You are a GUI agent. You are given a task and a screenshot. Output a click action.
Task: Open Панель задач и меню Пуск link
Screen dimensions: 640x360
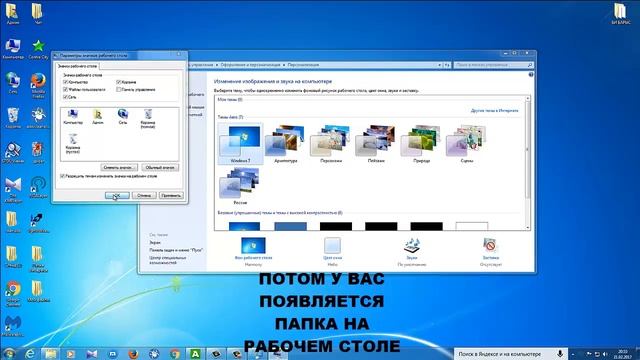pyautogui.click(x=176, y=250)
